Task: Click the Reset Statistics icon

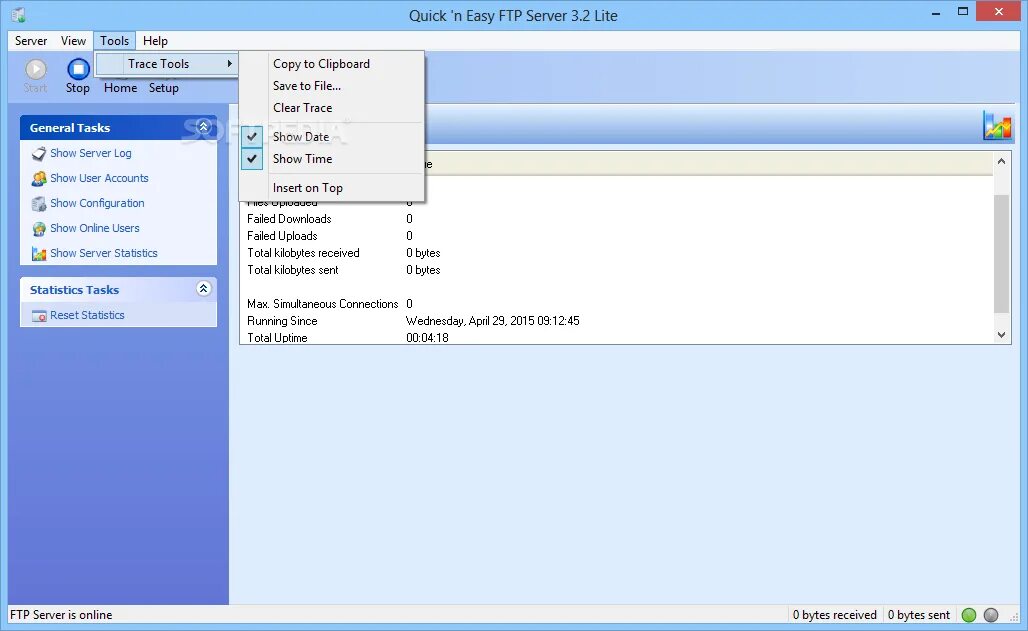Action: [x=39, y=316]
